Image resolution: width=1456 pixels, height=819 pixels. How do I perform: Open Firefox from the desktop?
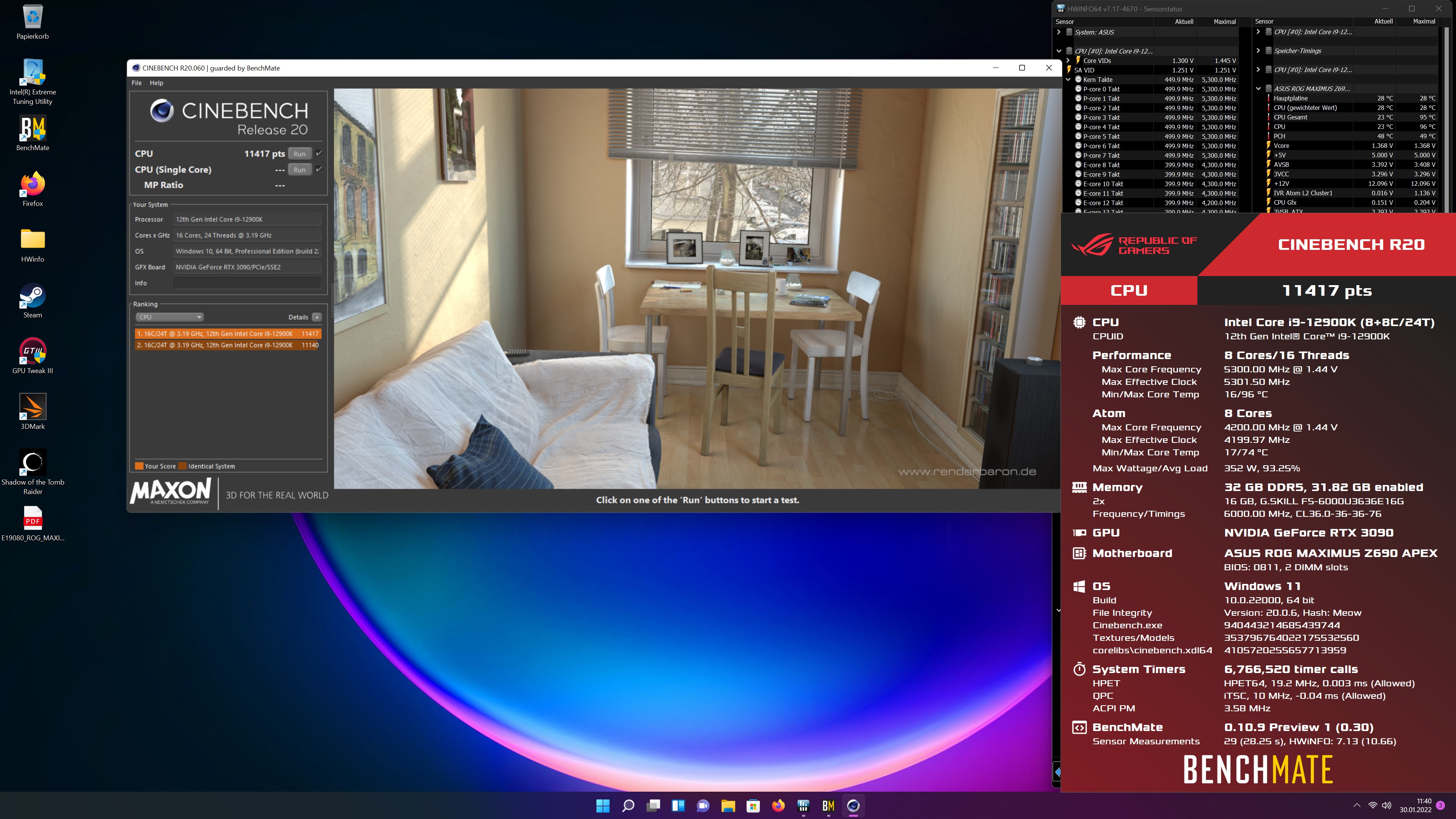click(33, 189)
